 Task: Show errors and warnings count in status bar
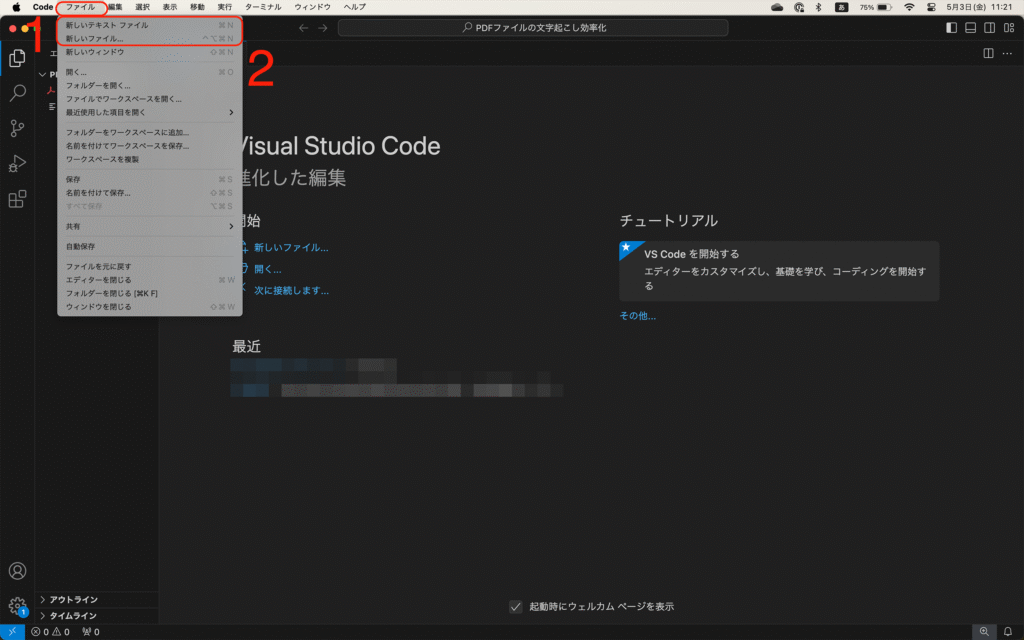click(50, 632)
